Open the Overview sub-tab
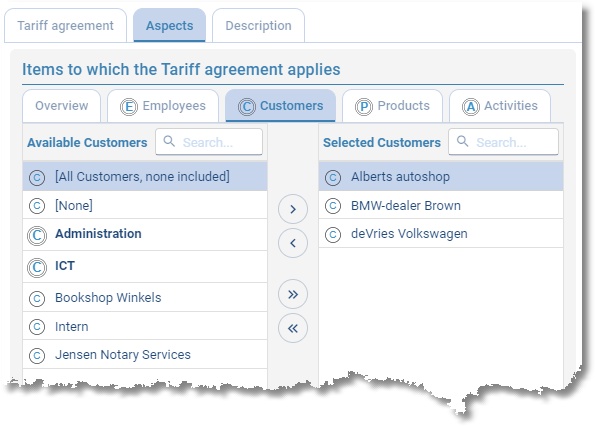The height and width of the screenshot is (429, 596). (62, 106)
